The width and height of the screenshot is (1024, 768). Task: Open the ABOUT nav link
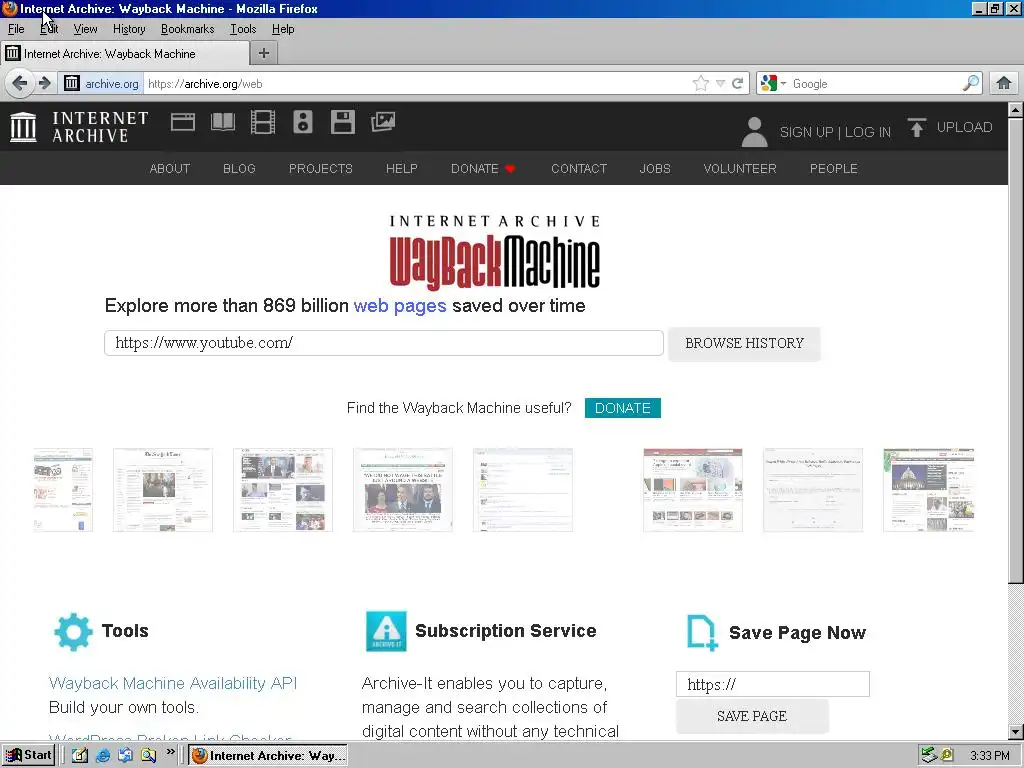click(170, 168)
